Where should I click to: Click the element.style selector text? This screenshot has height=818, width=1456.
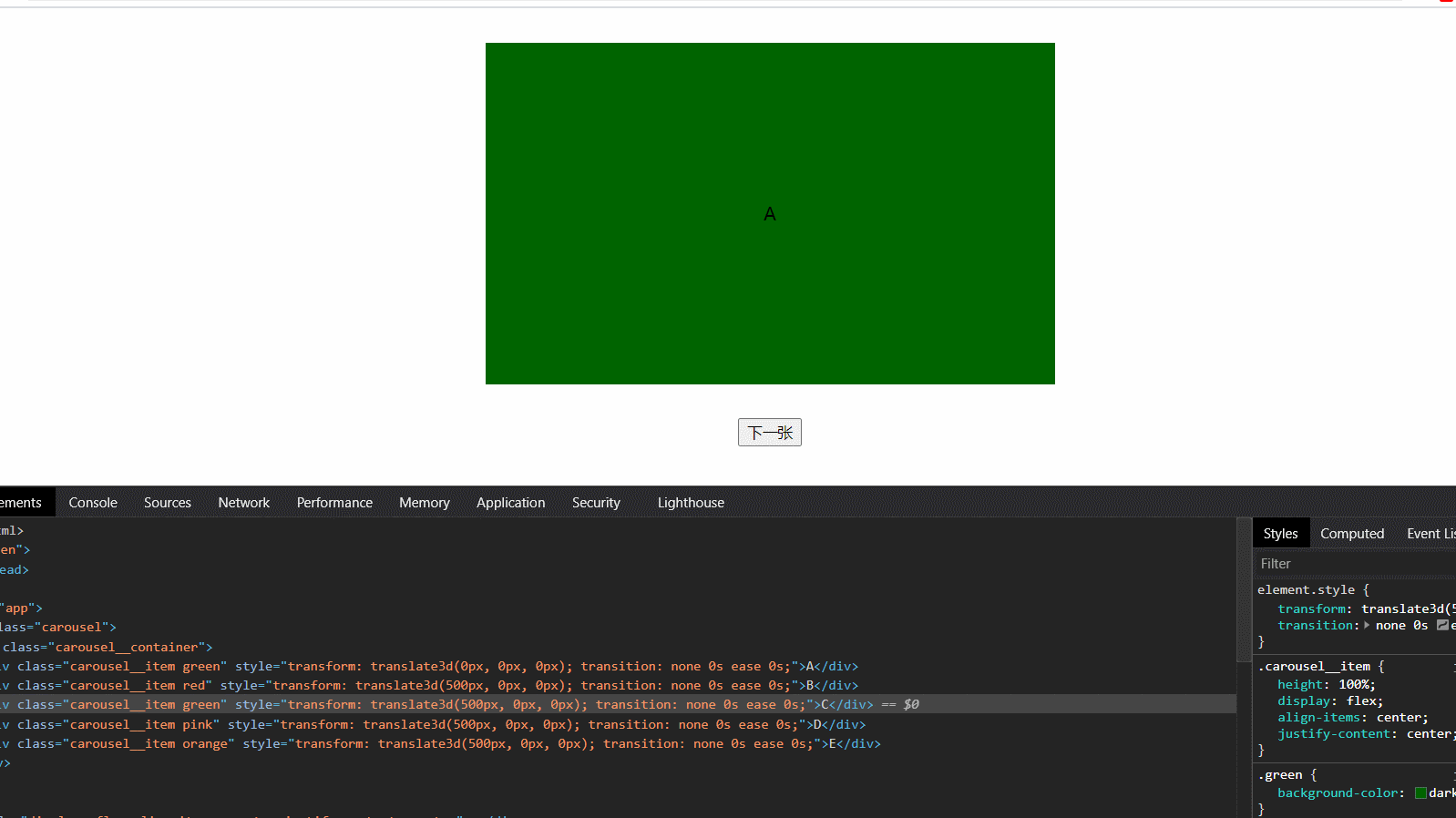point(1306,590)
